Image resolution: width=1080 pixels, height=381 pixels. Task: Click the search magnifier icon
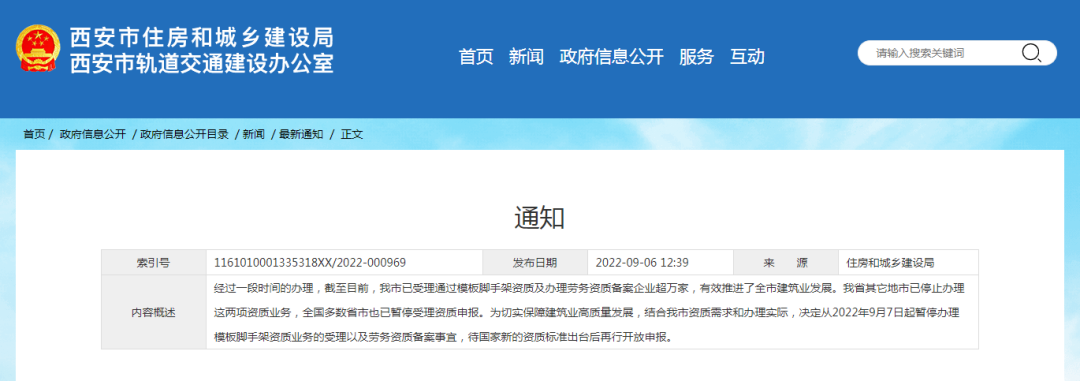coord(1030,52)
